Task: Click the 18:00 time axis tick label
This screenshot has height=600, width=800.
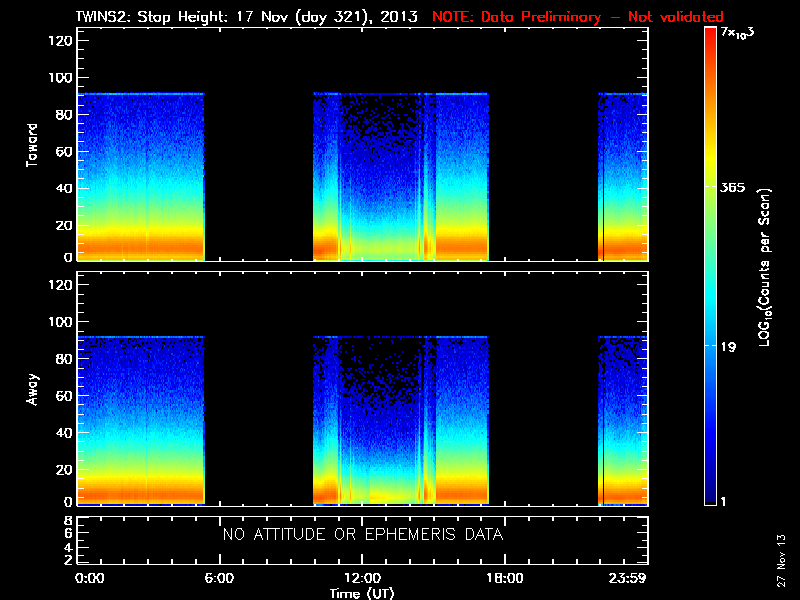Action: [x=503, y=579]
